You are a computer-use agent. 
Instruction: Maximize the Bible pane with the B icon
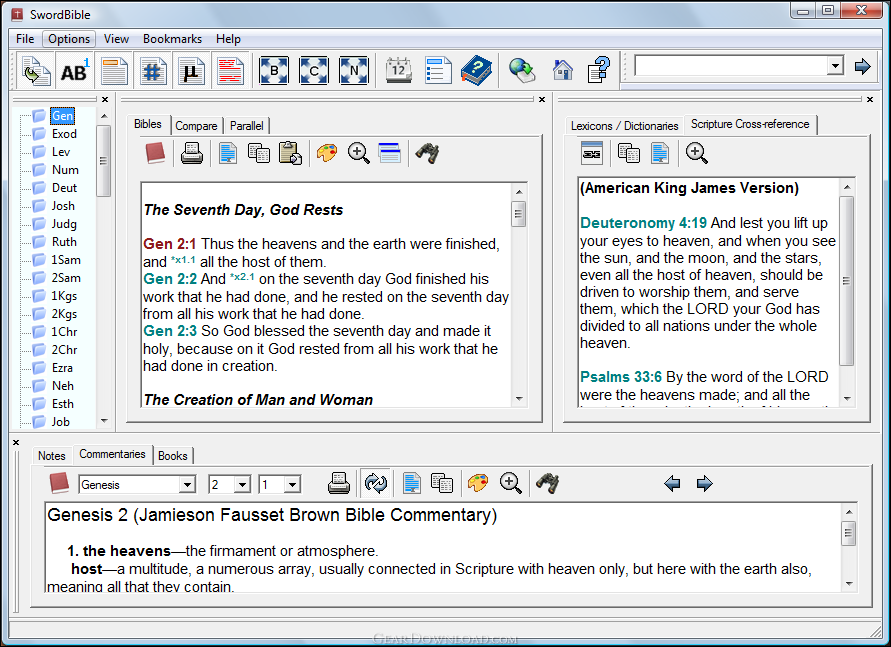(x=274, y=71)
